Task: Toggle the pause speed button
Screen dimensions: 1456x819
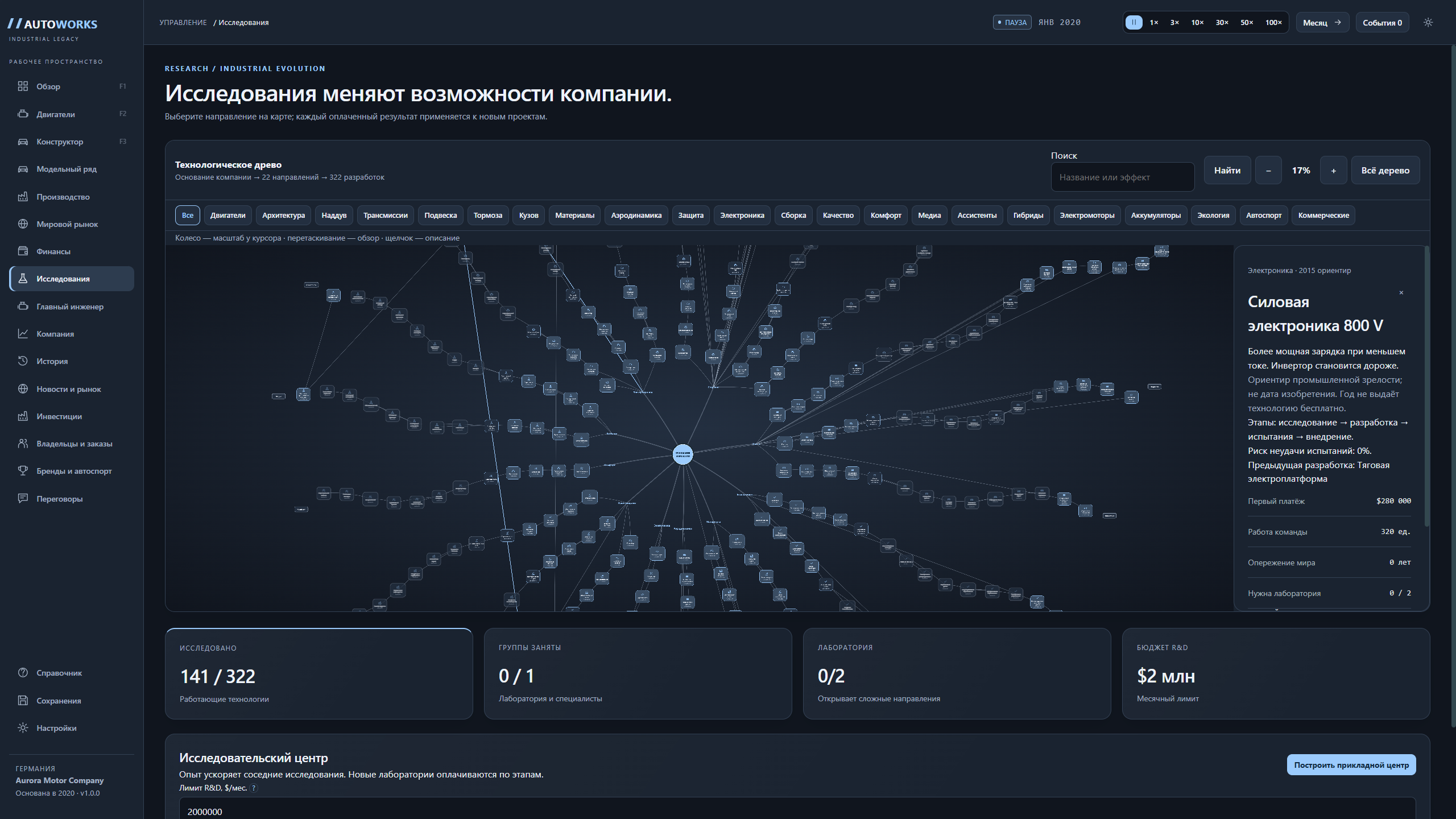Action: [x=1134, y=23]
